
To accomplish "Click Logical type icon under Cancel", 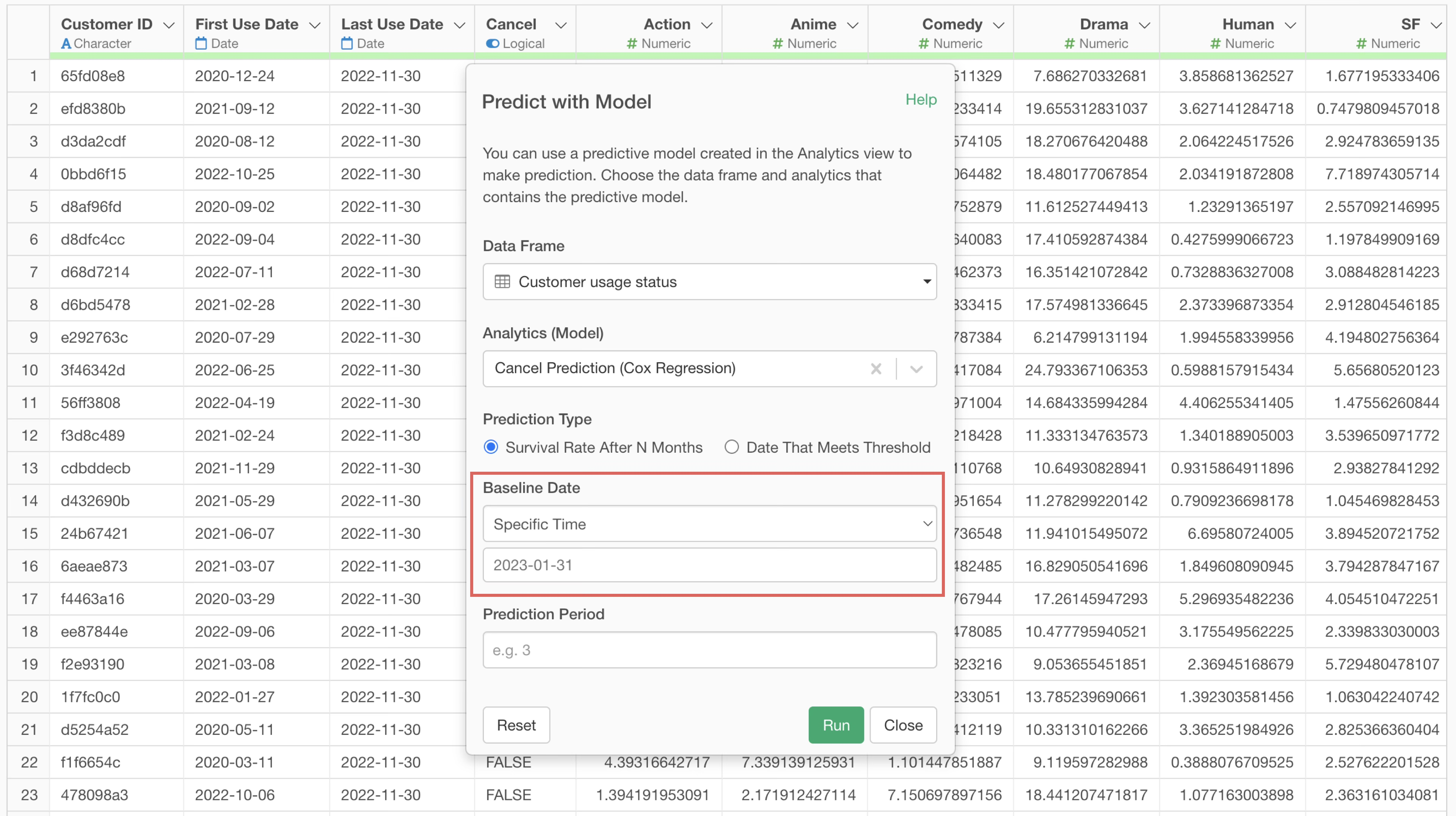I will point(492,44).
